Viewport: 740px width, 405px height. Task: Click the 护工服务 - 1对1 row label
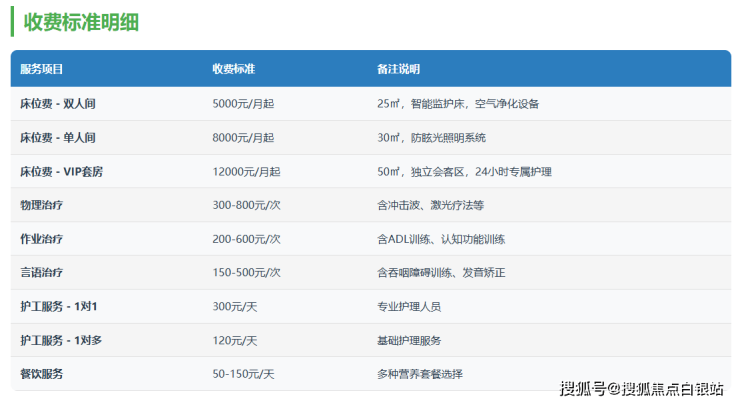tap(59, 306)
